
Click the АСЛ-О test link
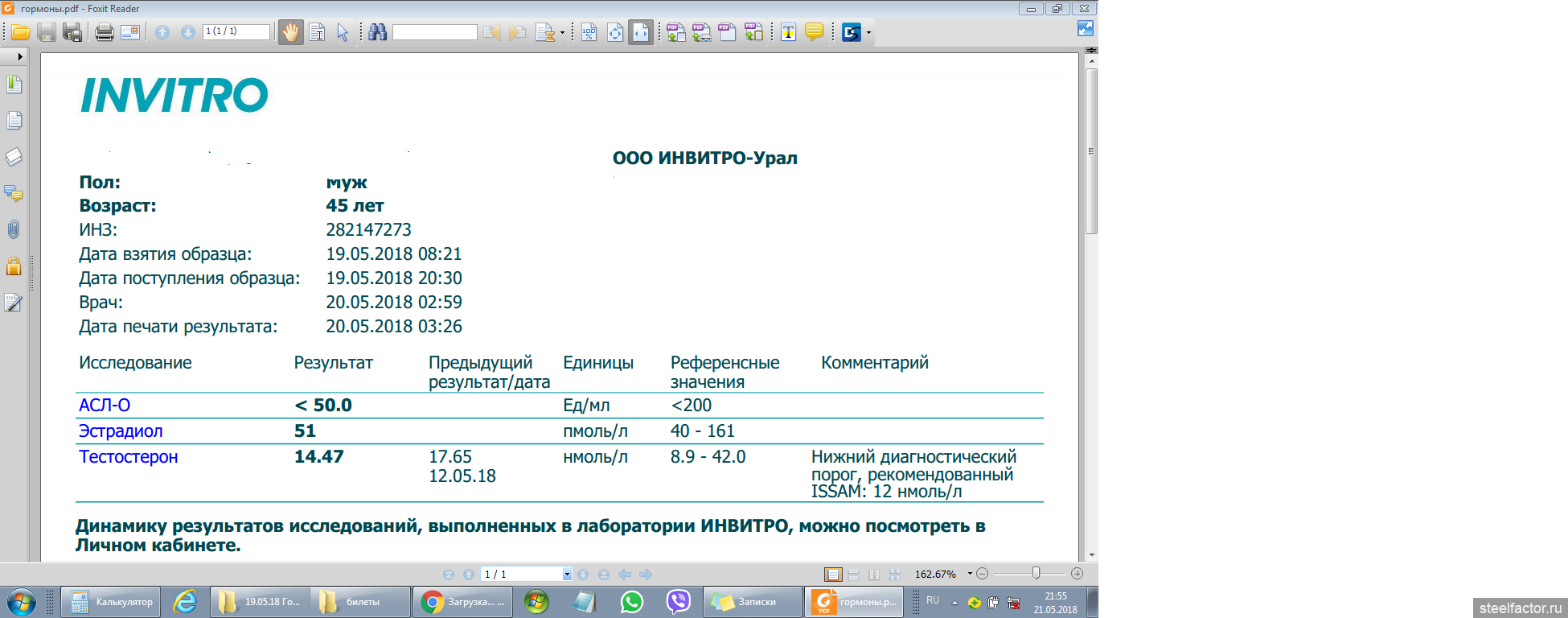pos(105,406)
